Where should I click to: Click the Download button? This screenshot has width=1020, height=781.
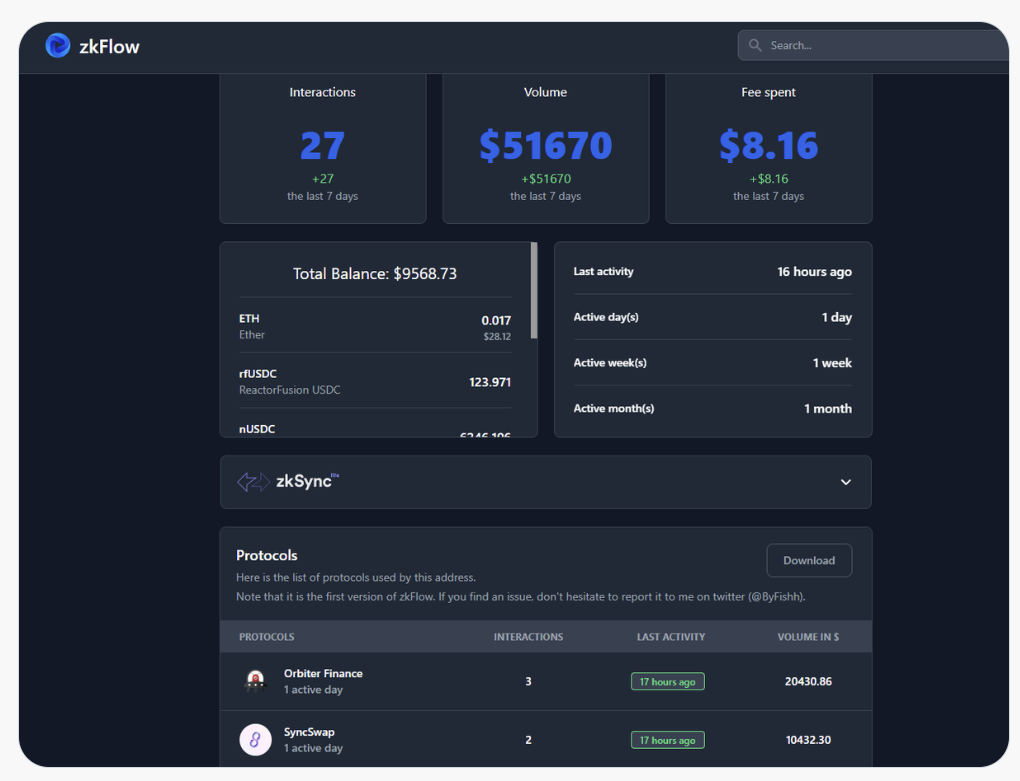pos(808,561)
